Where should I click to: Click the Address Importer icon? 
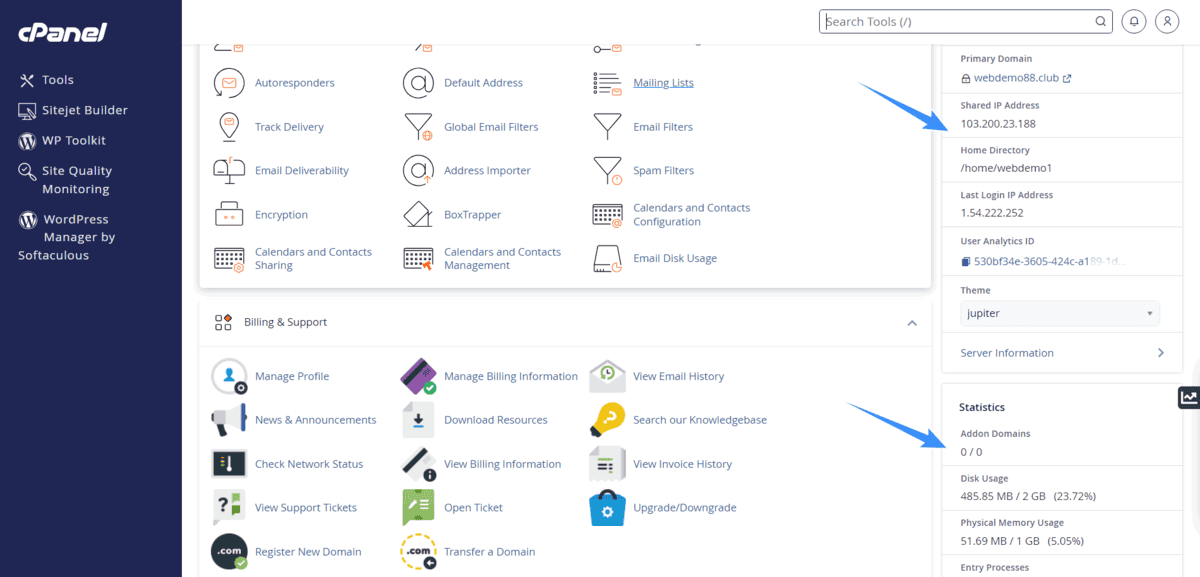point(418,171)
